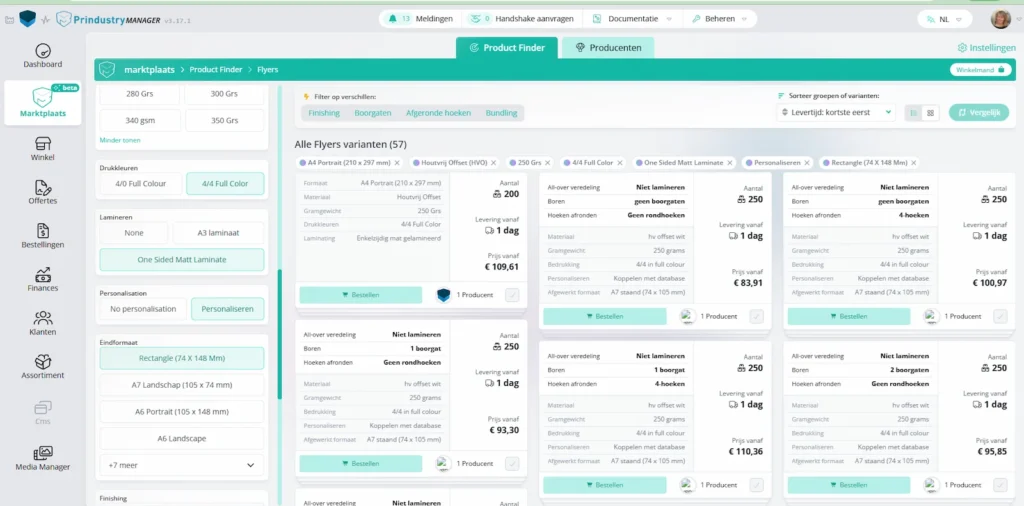1024x506 pixels.
Task: Open Finances section
Action: 42,279
